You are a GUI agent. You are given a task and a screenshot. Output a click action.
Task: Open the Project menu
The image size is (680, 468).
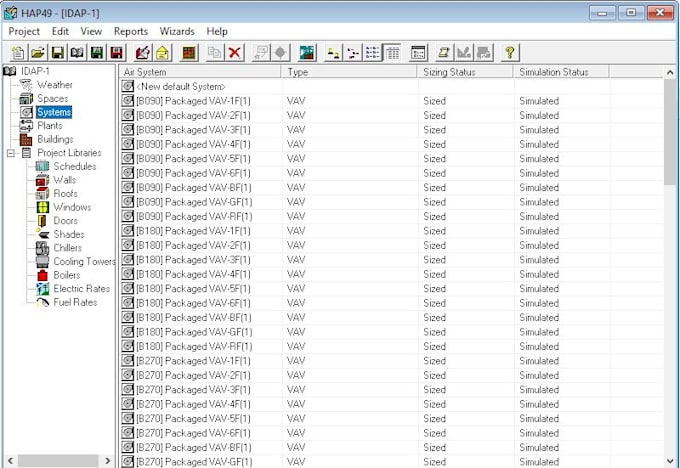(24, 31)
